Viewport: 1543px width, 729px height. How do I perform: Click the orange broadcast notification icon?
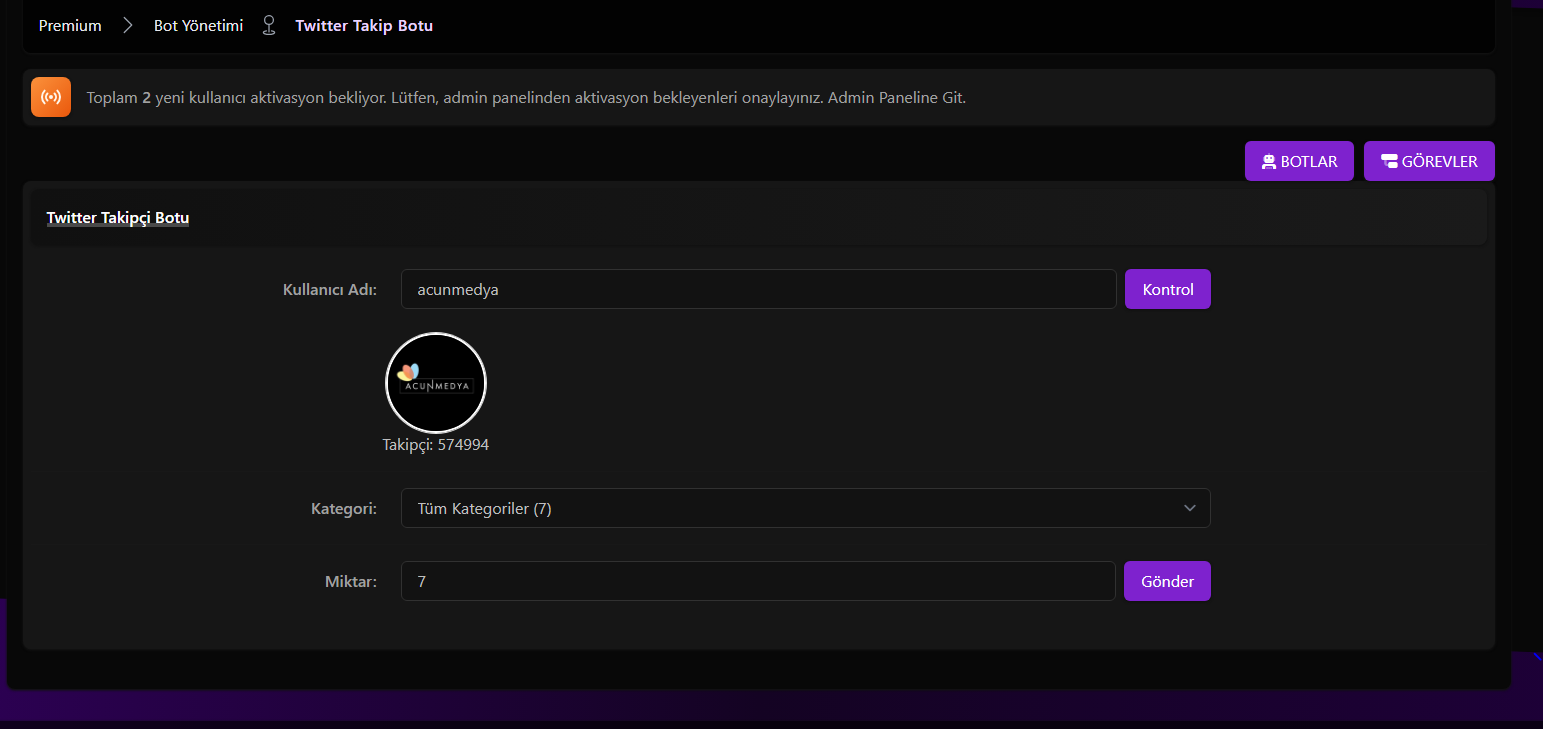[51, 97]
